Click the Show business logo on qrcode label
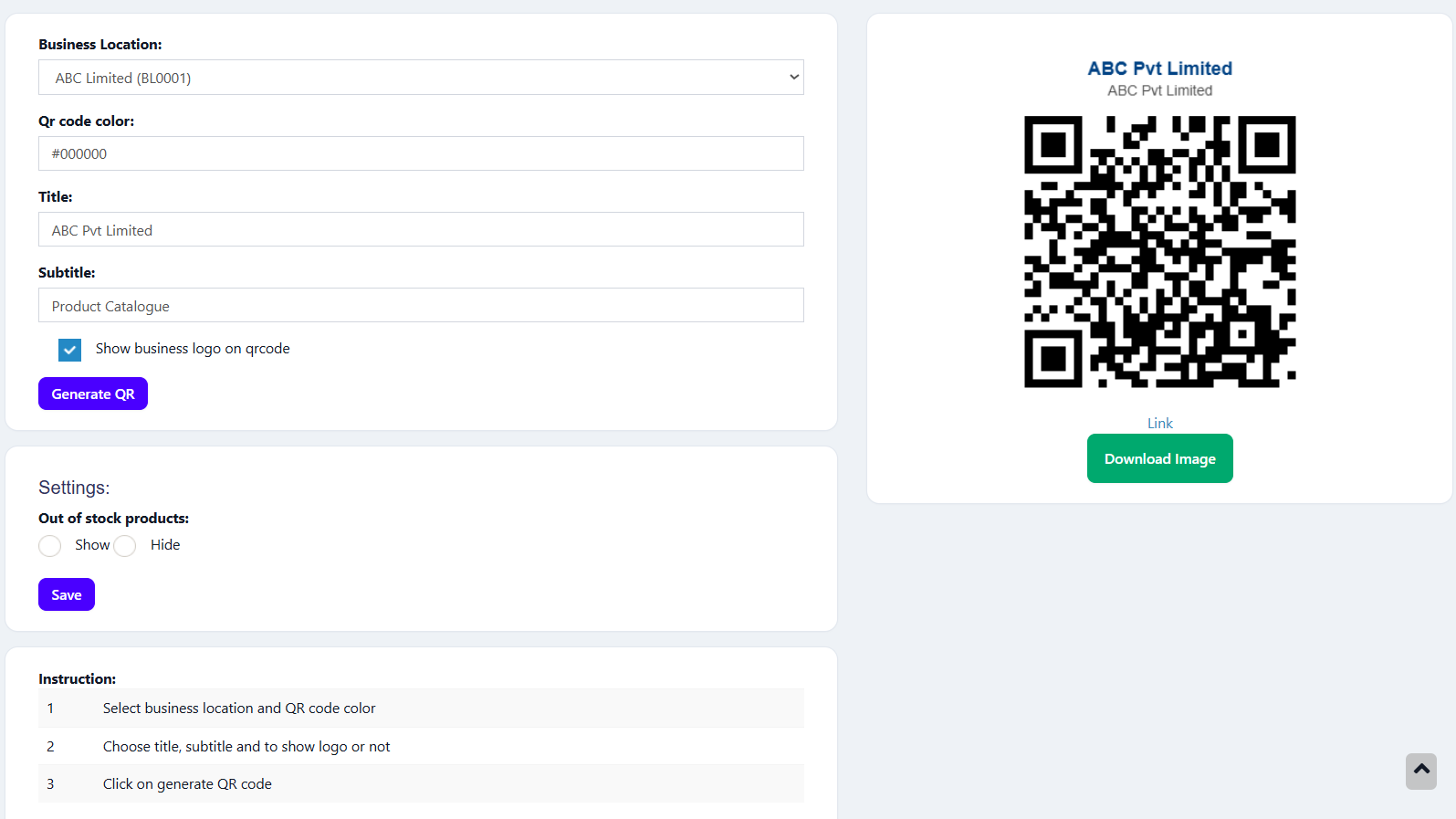 (193, 349)
